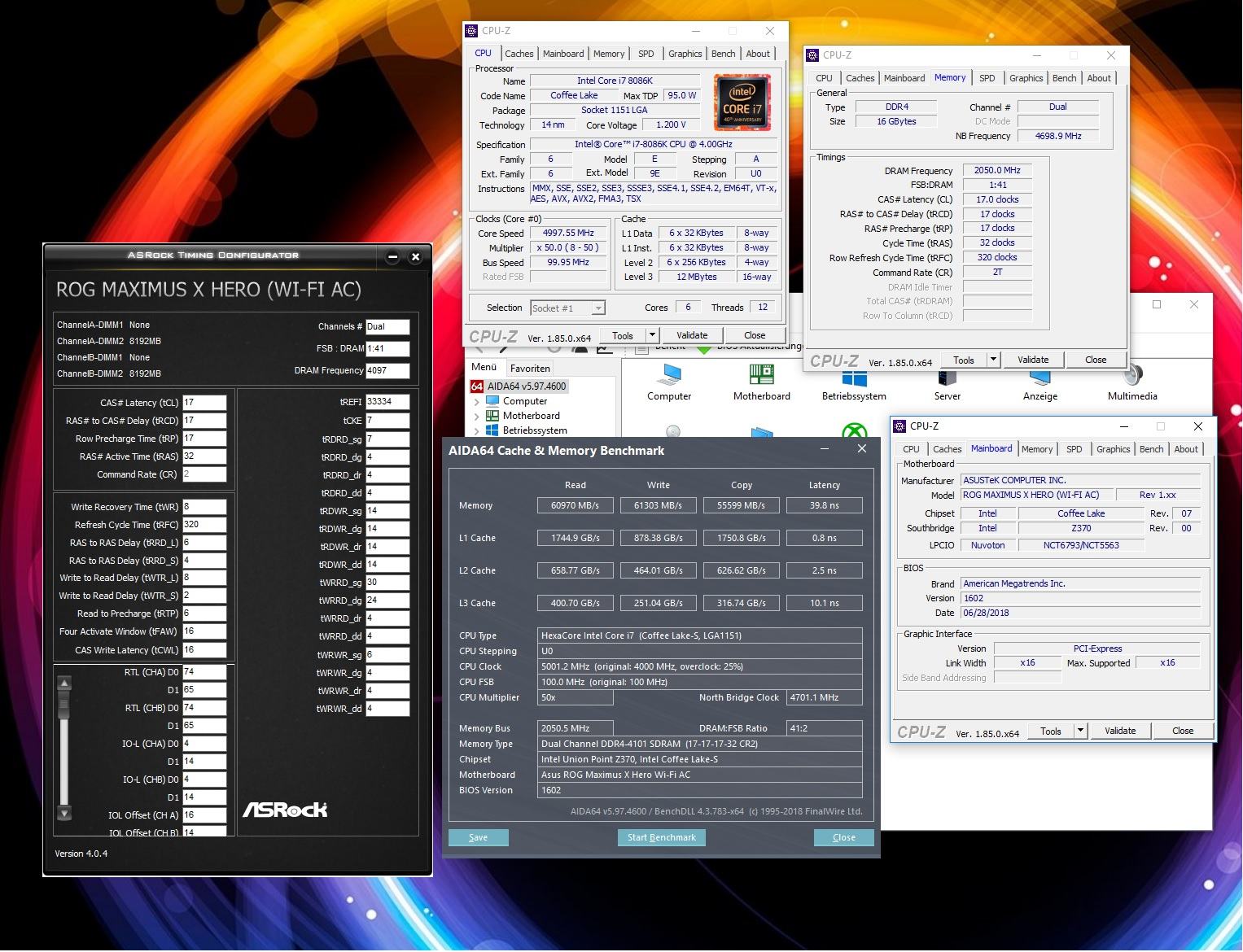Switch to SPD tab in CPU-Z CPU window
The width and height of the screenshot is (1243, 952).
(646, 54)
